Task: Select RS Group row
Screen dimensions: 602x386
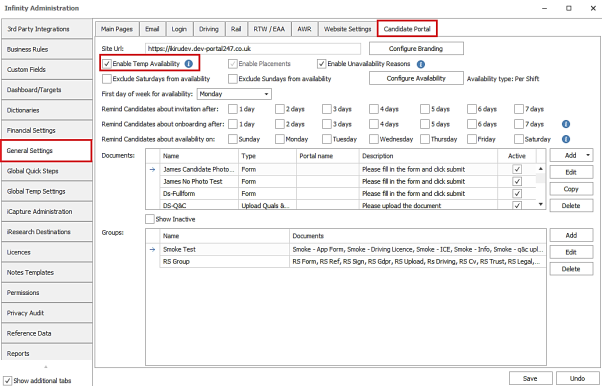Action: 346,262
